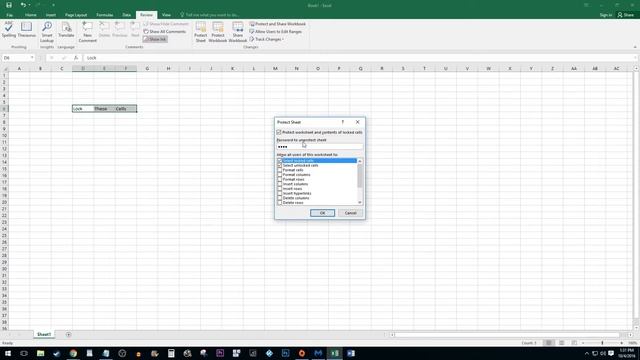Toggle Protect worksheet and contents checkbox
Viewport: 640px width, 360px height.
pyautogui.click(x=279, y=132)
